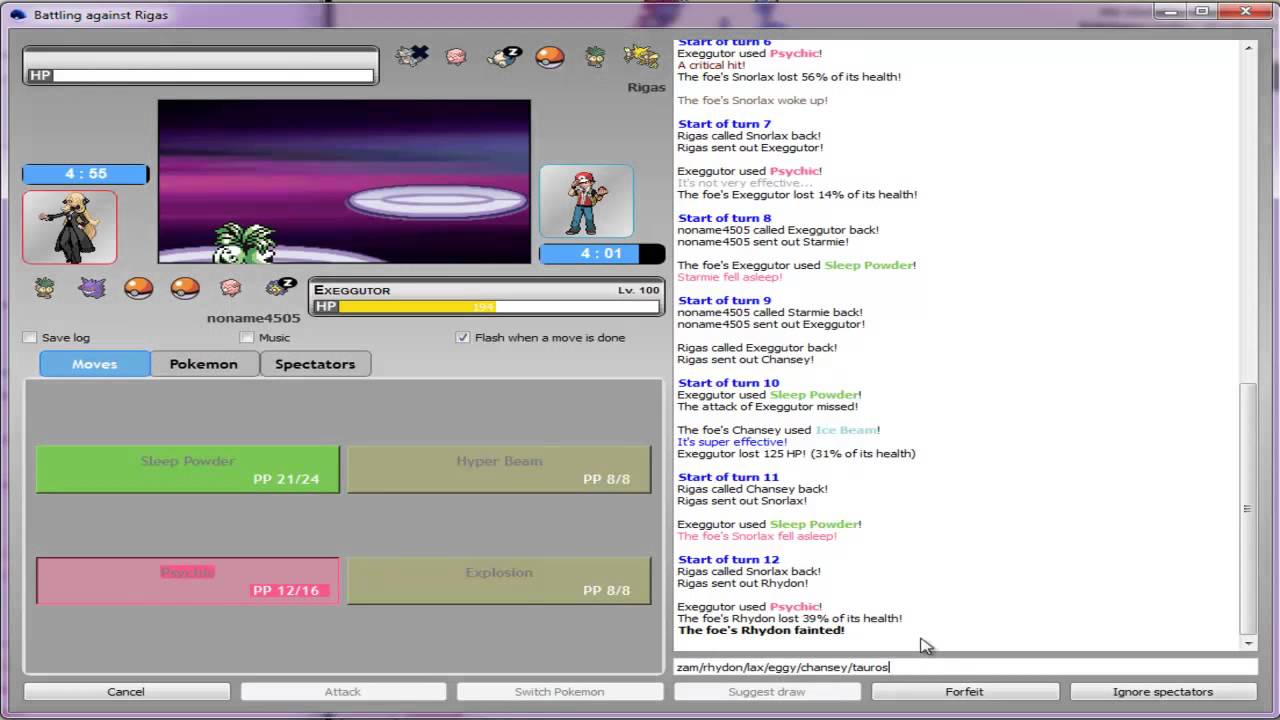Screen dimensions: 1280x720
Task: Select the Sleep Powder move
Action: point(188,469)
